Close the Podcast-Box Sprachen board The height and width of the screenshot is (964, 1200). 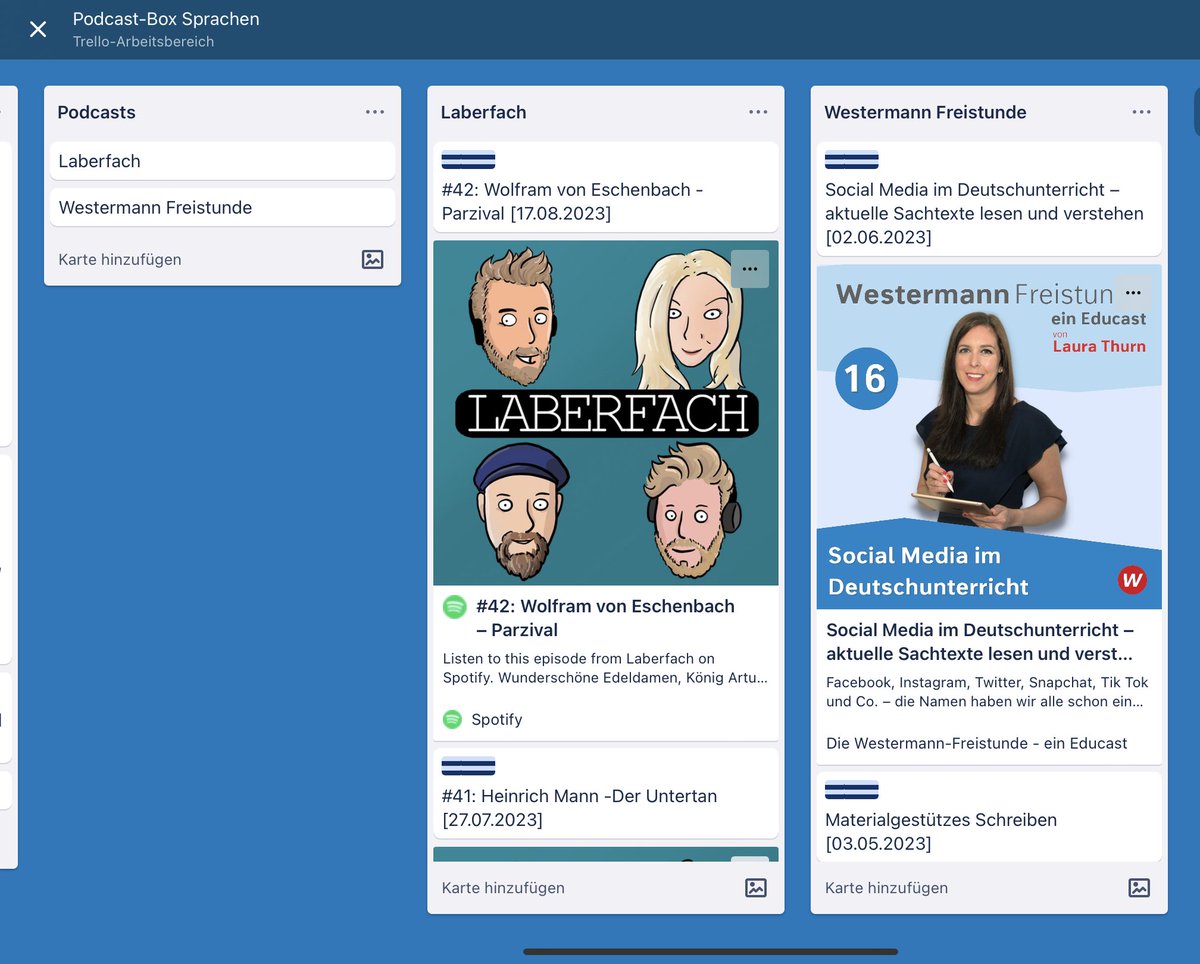point(38,29)
